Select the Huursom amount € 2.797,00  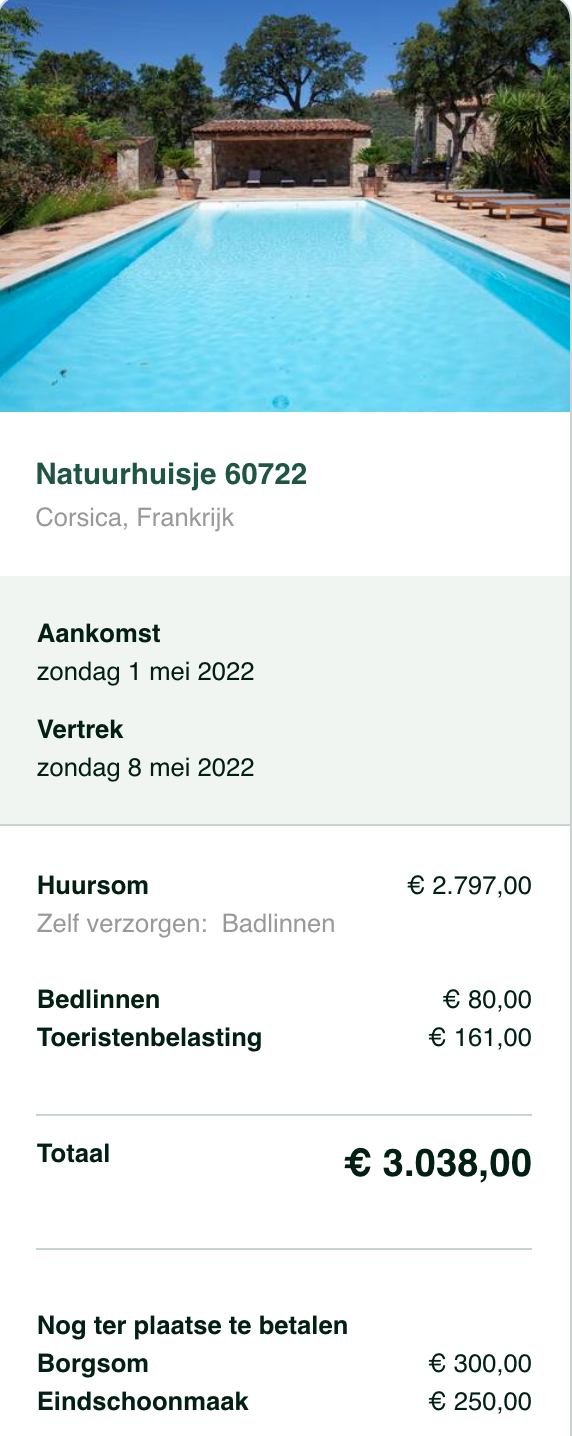[x=470, y=885]
